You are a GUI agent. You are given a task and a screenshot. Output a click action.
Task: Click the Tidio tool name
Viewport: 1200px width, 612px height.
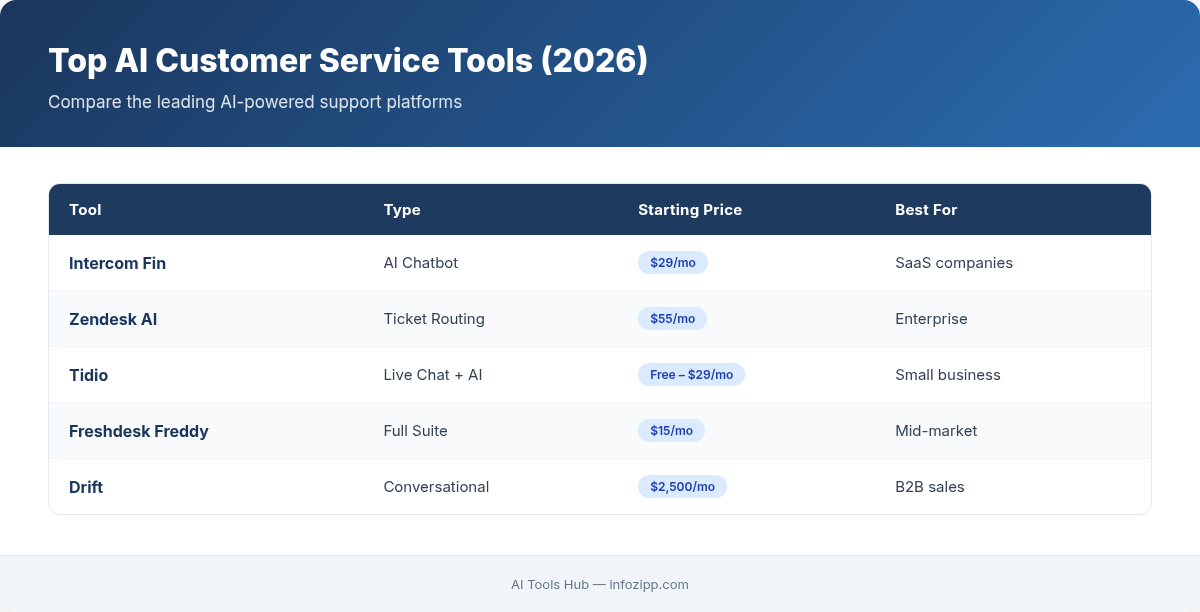click(89, 375)
